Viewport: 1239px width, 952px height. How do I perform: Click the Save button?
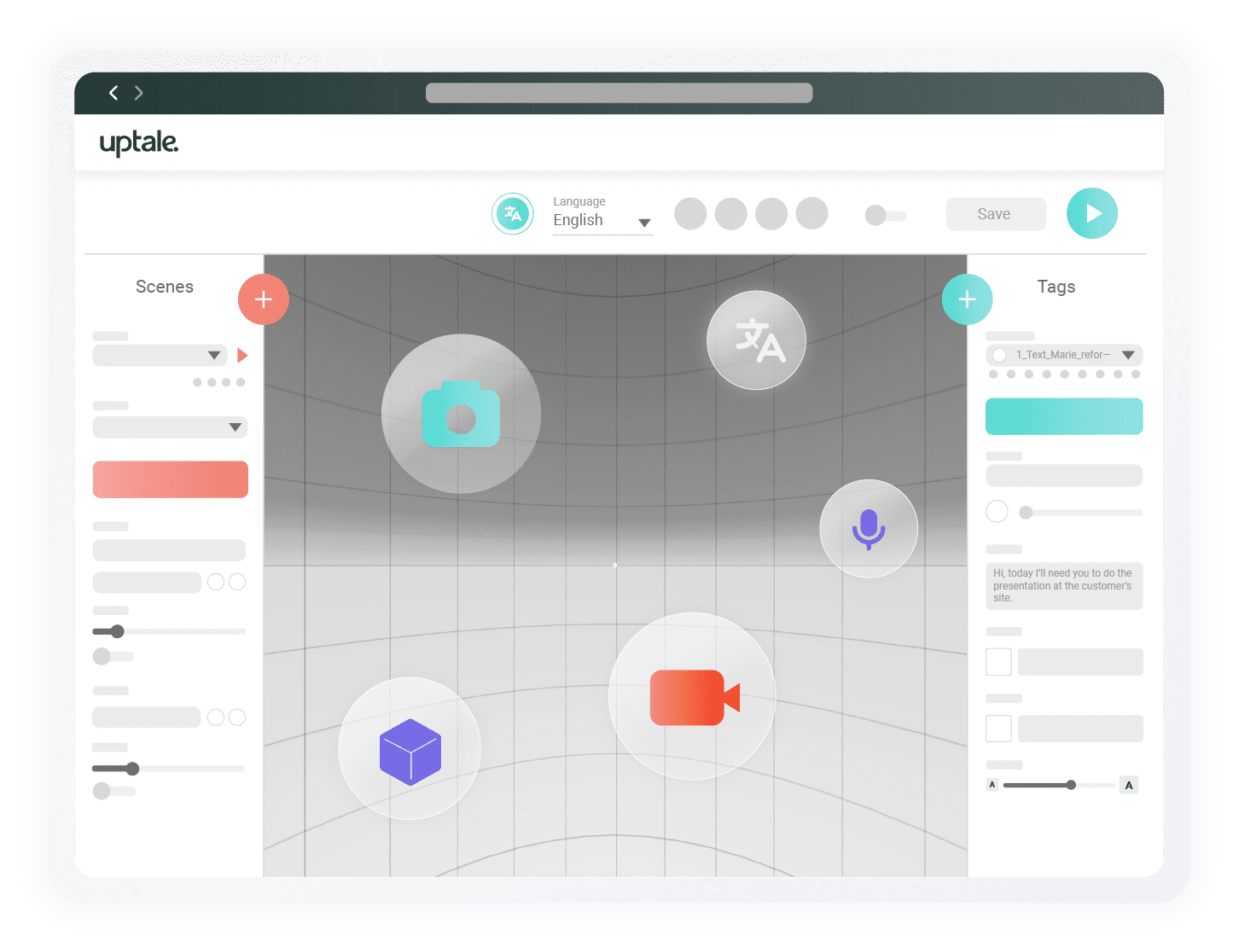tap(995, 214)
